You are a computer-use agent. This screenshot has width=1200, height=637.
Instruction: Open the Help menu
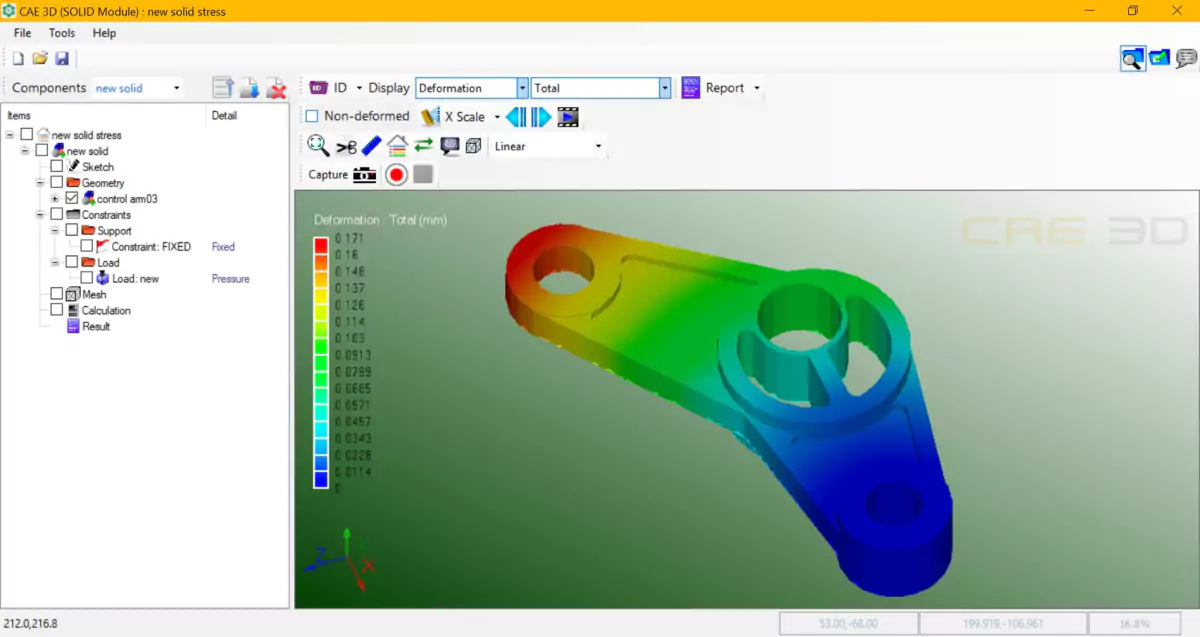click(x=104, y=32)
